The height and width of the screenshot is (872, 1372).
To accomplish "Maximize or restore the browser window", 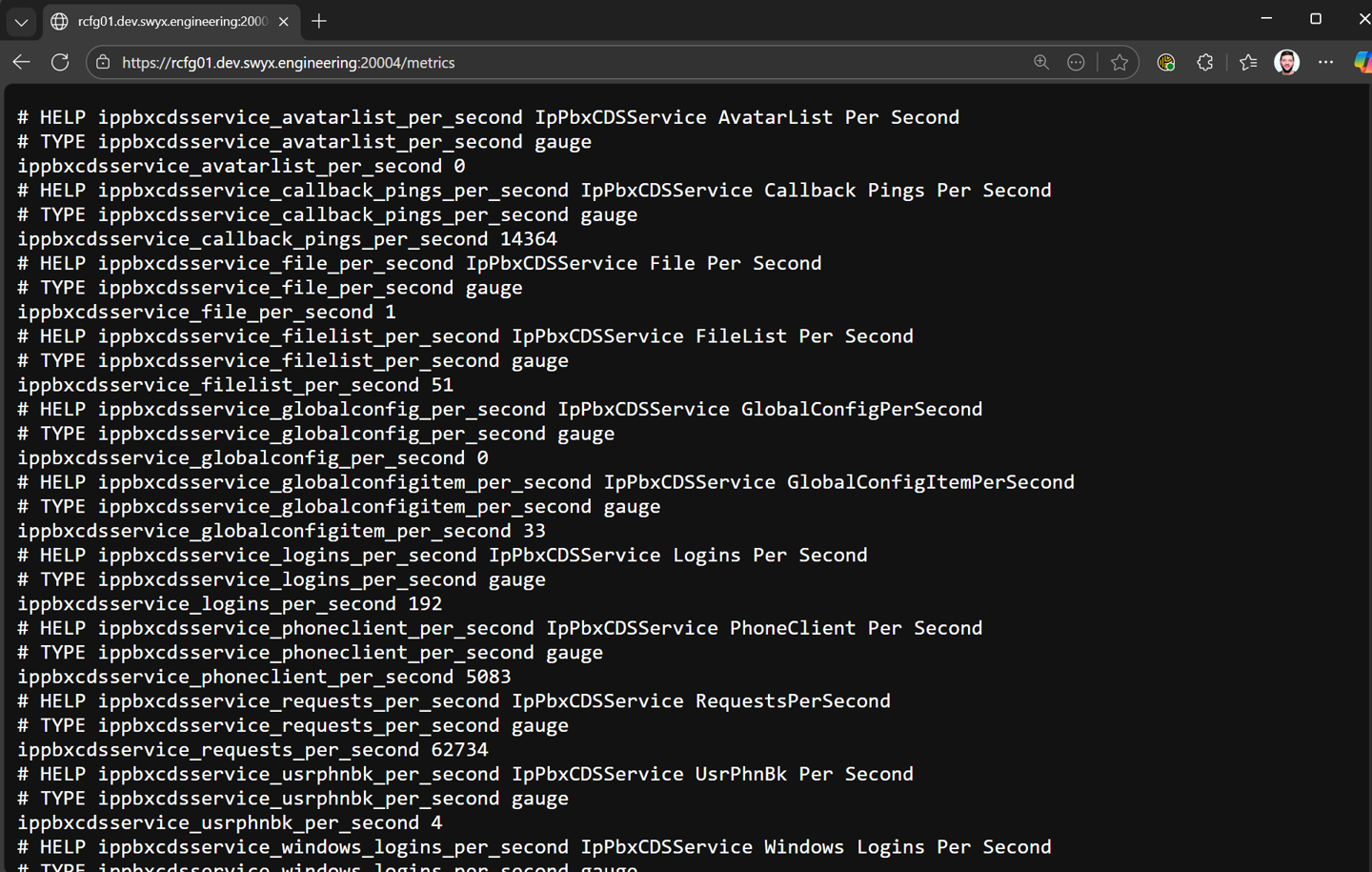I will point(1316,19).
